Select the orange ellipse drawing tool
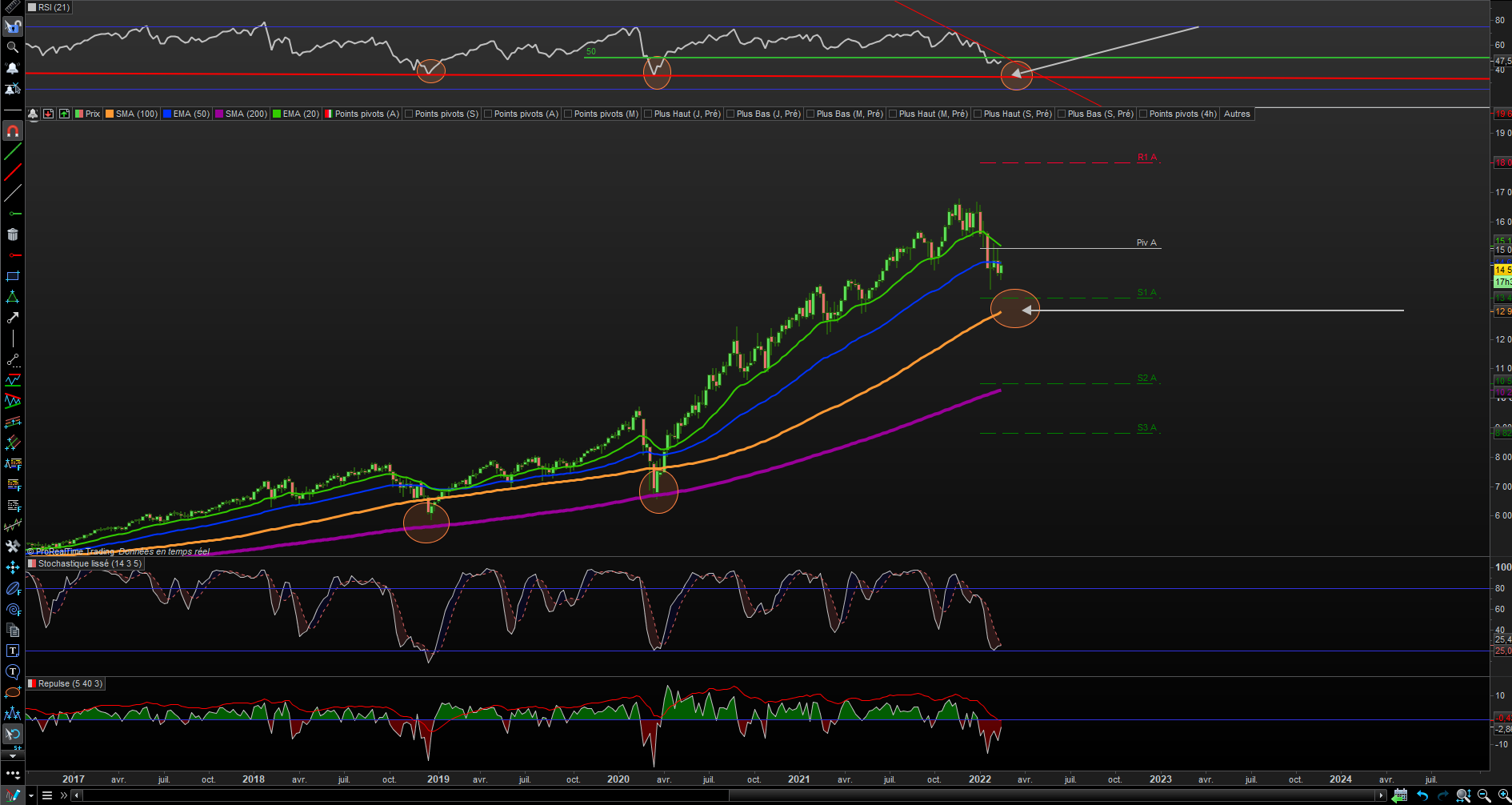 point(12,692)
